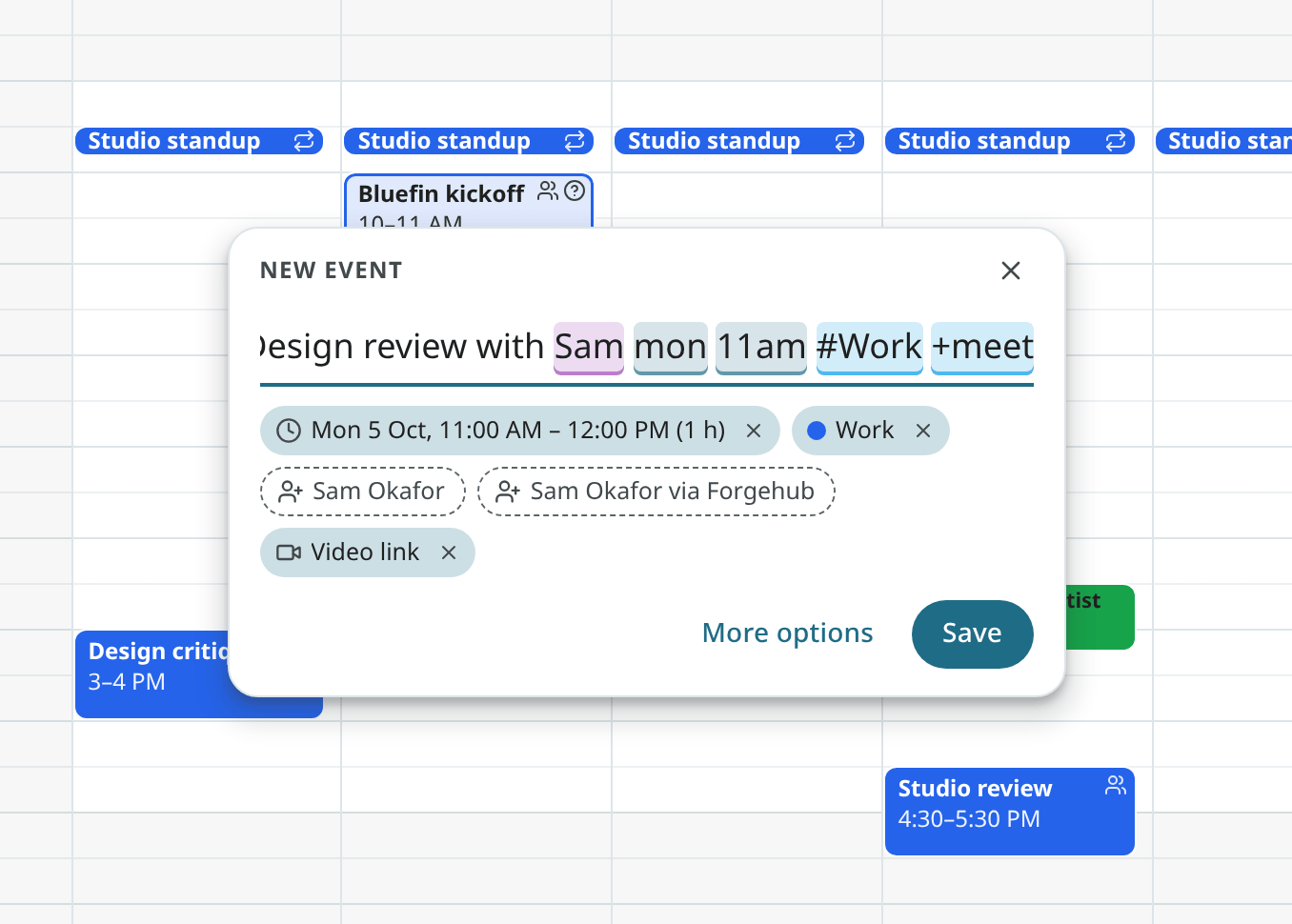Image resolution: width=1292 pixels, height=924 pixels.
Task: Click the repeat icon on the third column's Studio standup
Action: click(x=845, y=141)
